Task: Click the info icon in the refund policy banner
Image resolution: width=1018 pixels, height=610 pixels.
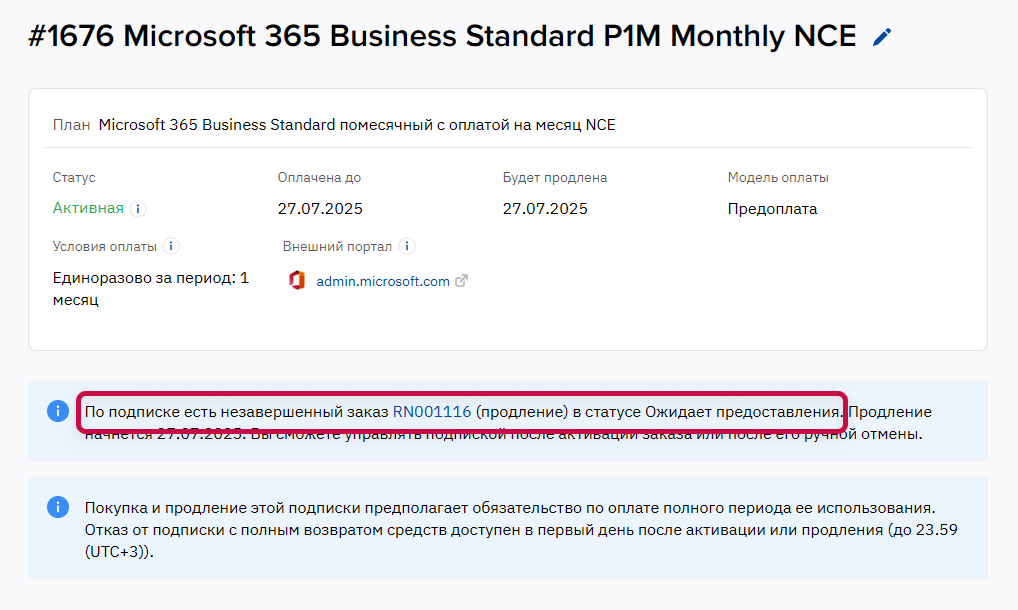Action: [x=57, y=507]
